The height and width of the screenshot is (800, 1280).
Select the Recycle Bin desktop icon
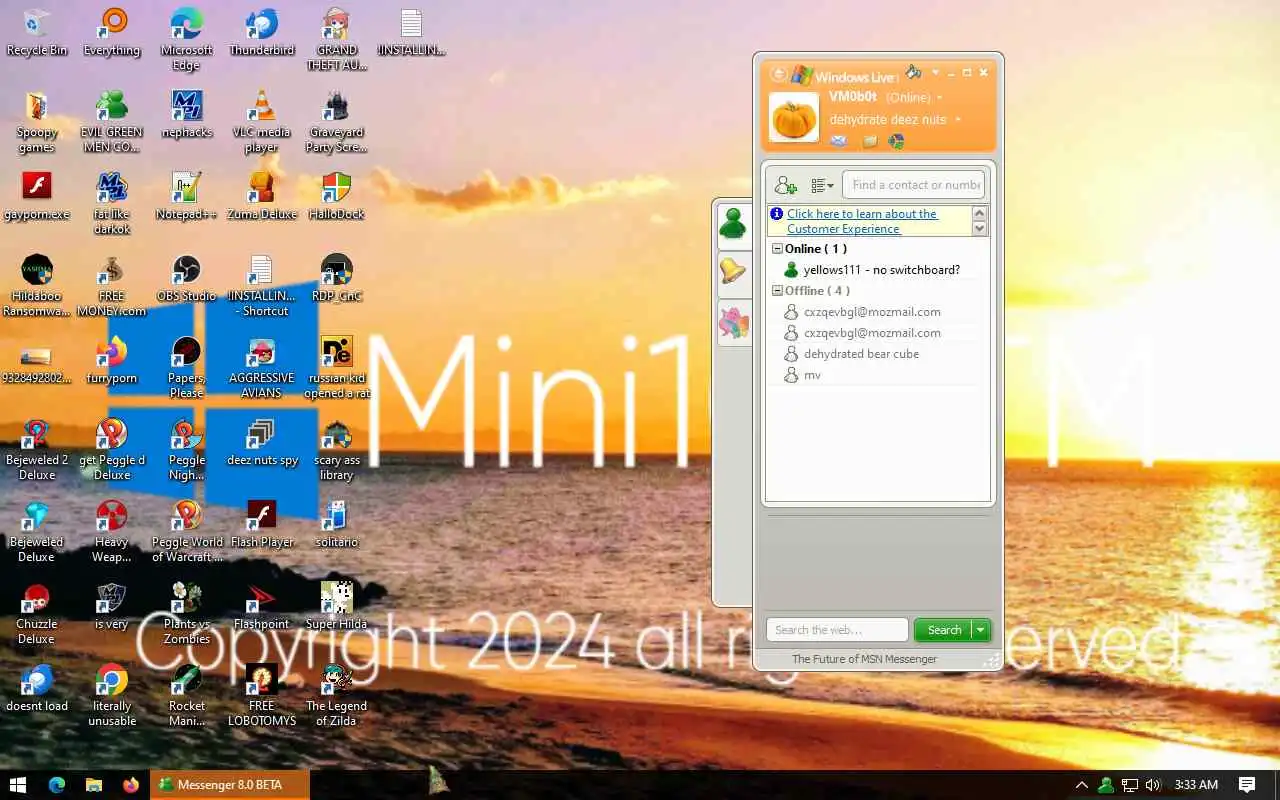[x=37, y=32]
